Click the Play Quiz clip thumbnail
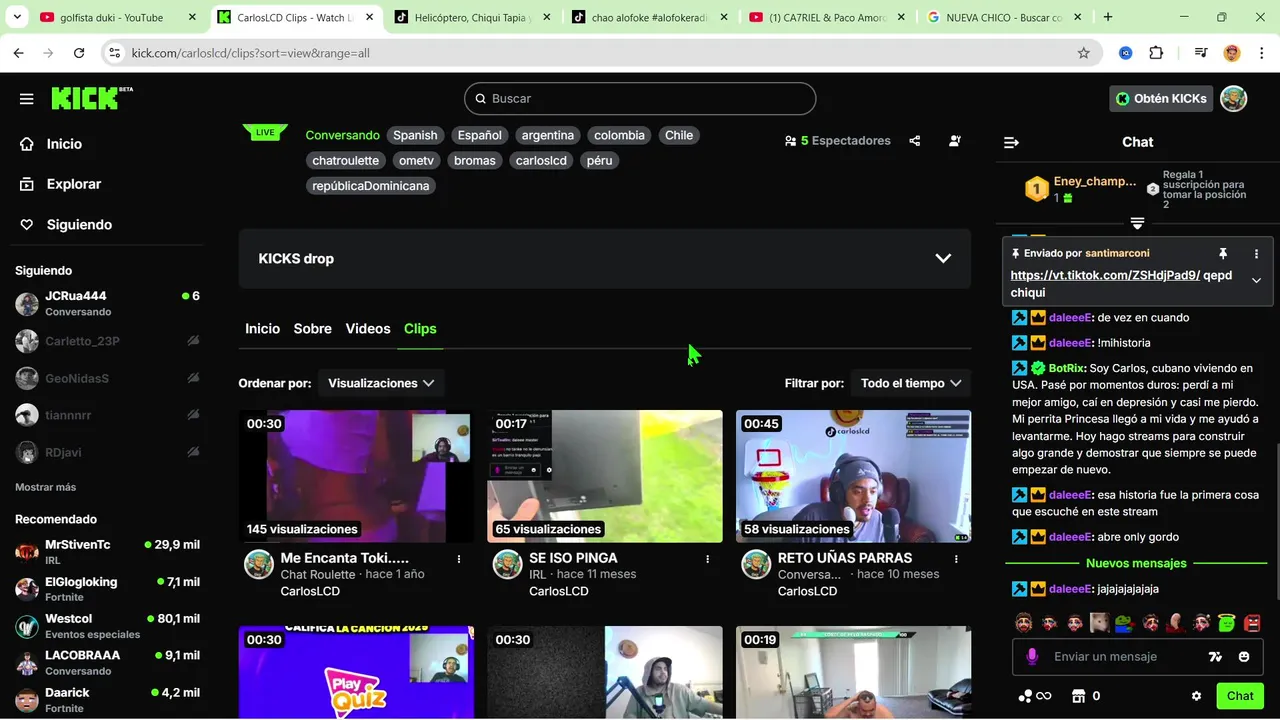Viewport: 1280px width, 720px height. [x=356, y=672]
